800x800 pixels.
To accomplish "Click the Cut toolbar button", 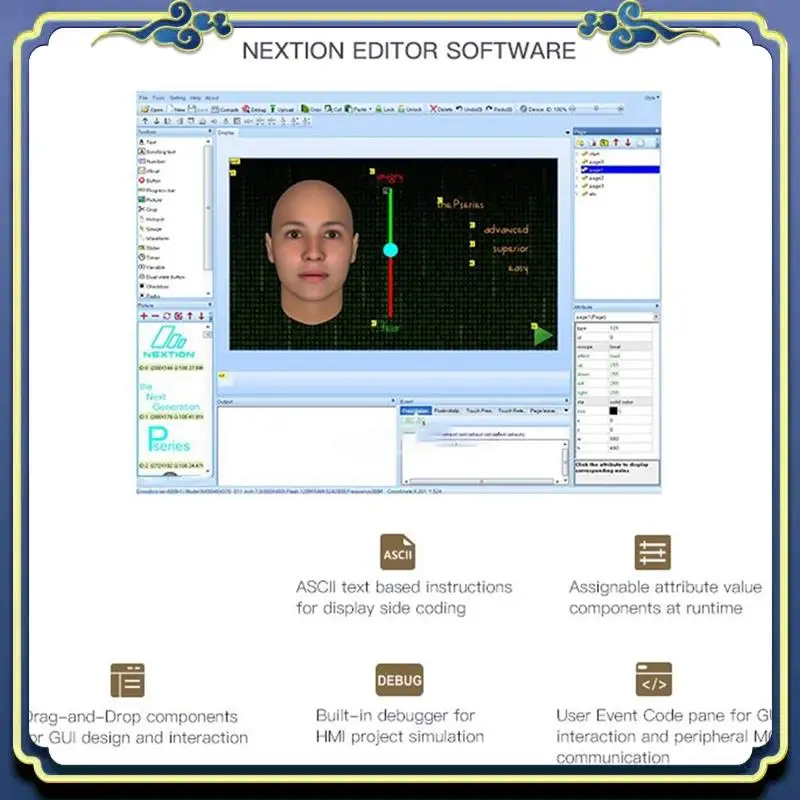I will [333, 109].
